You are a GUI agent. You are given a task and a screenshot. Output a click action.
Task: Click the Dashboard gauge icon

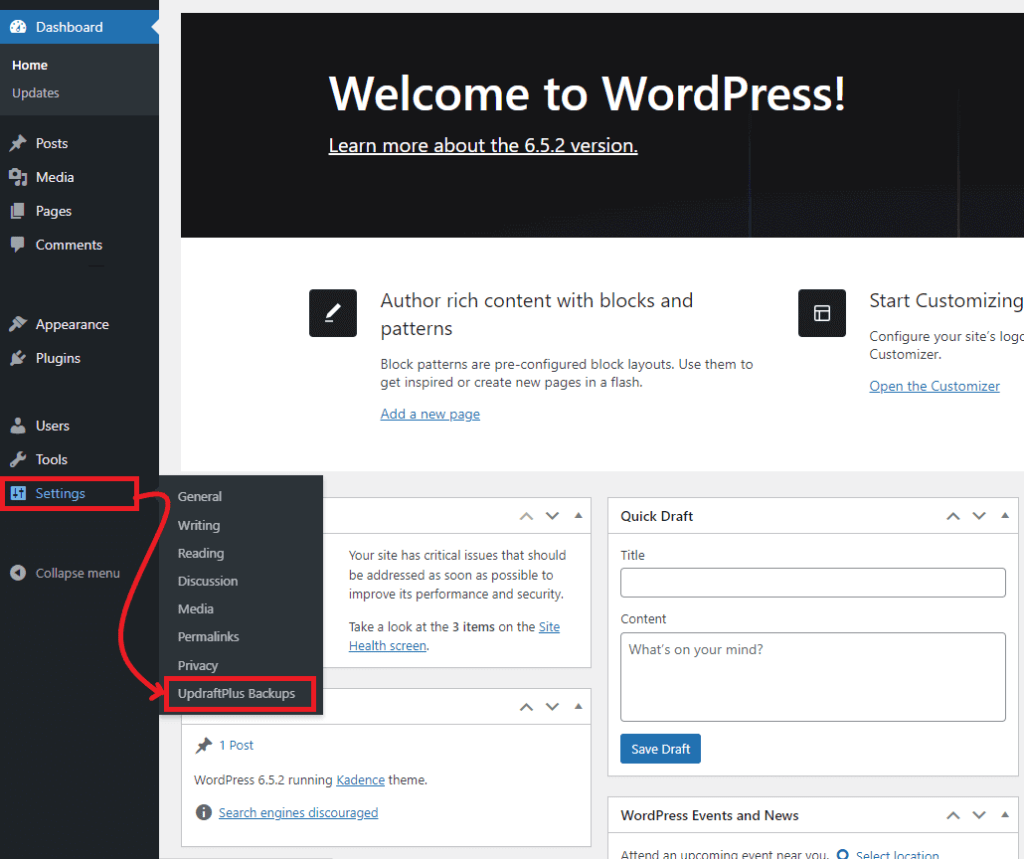coord(18,27)
